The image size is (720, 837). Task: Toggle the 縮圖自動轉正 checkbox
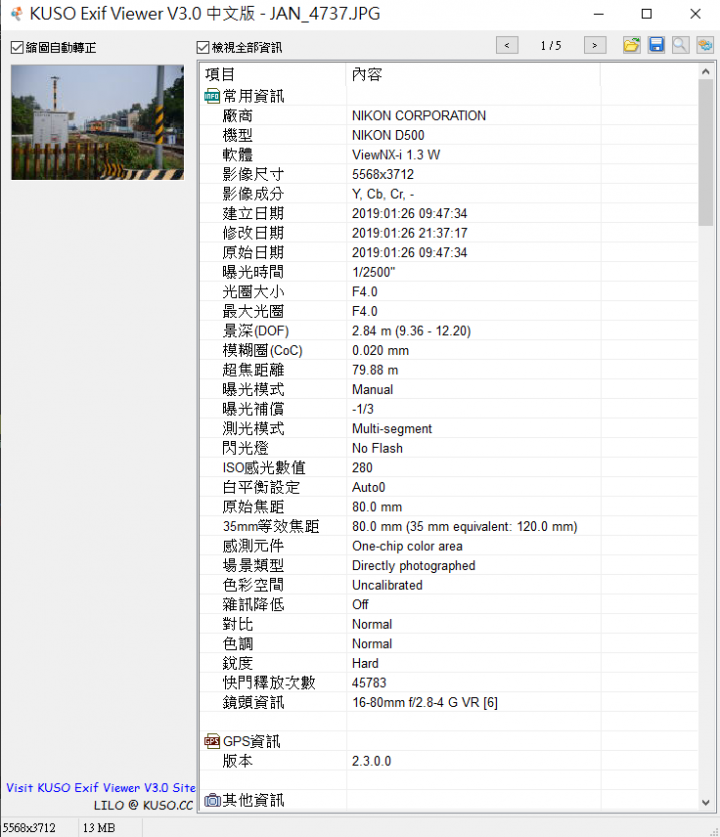coord(17,48)
